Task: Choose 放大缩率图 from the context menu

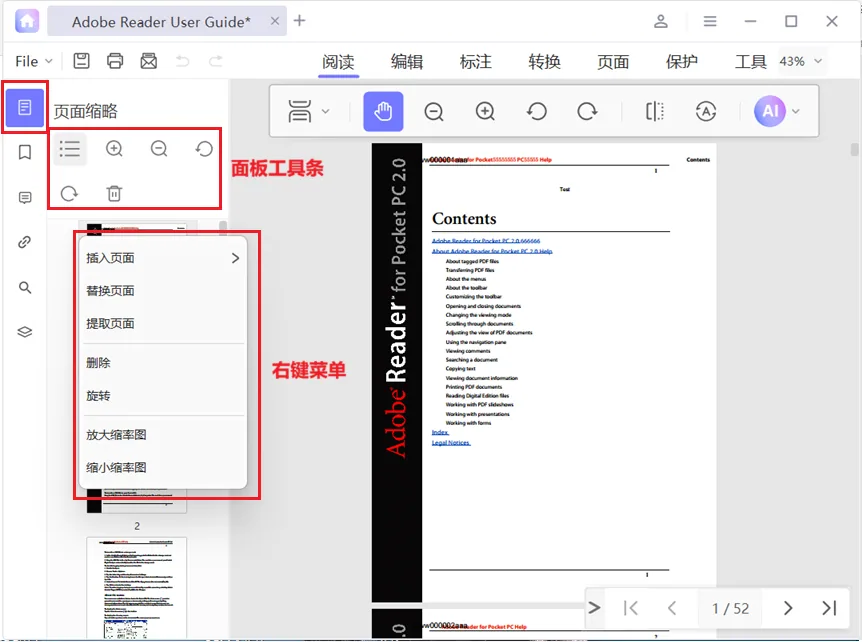Action: pos(163,435)
